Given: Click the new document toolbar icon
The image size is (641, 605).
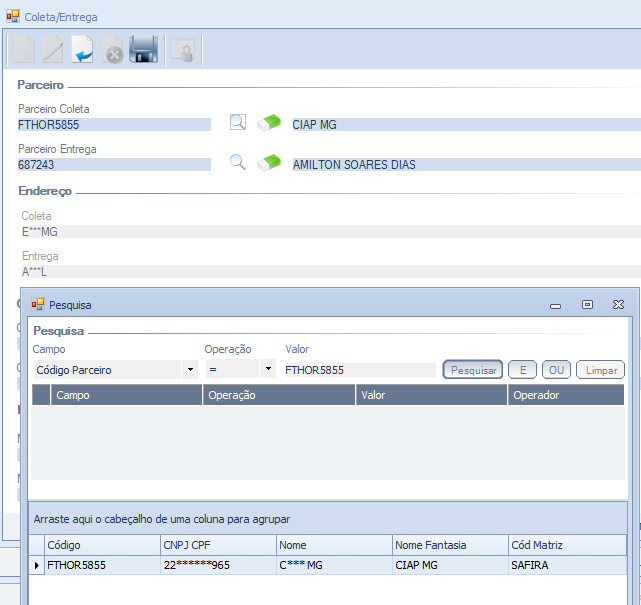Looking at the screenshot, I should pos(21,50).
